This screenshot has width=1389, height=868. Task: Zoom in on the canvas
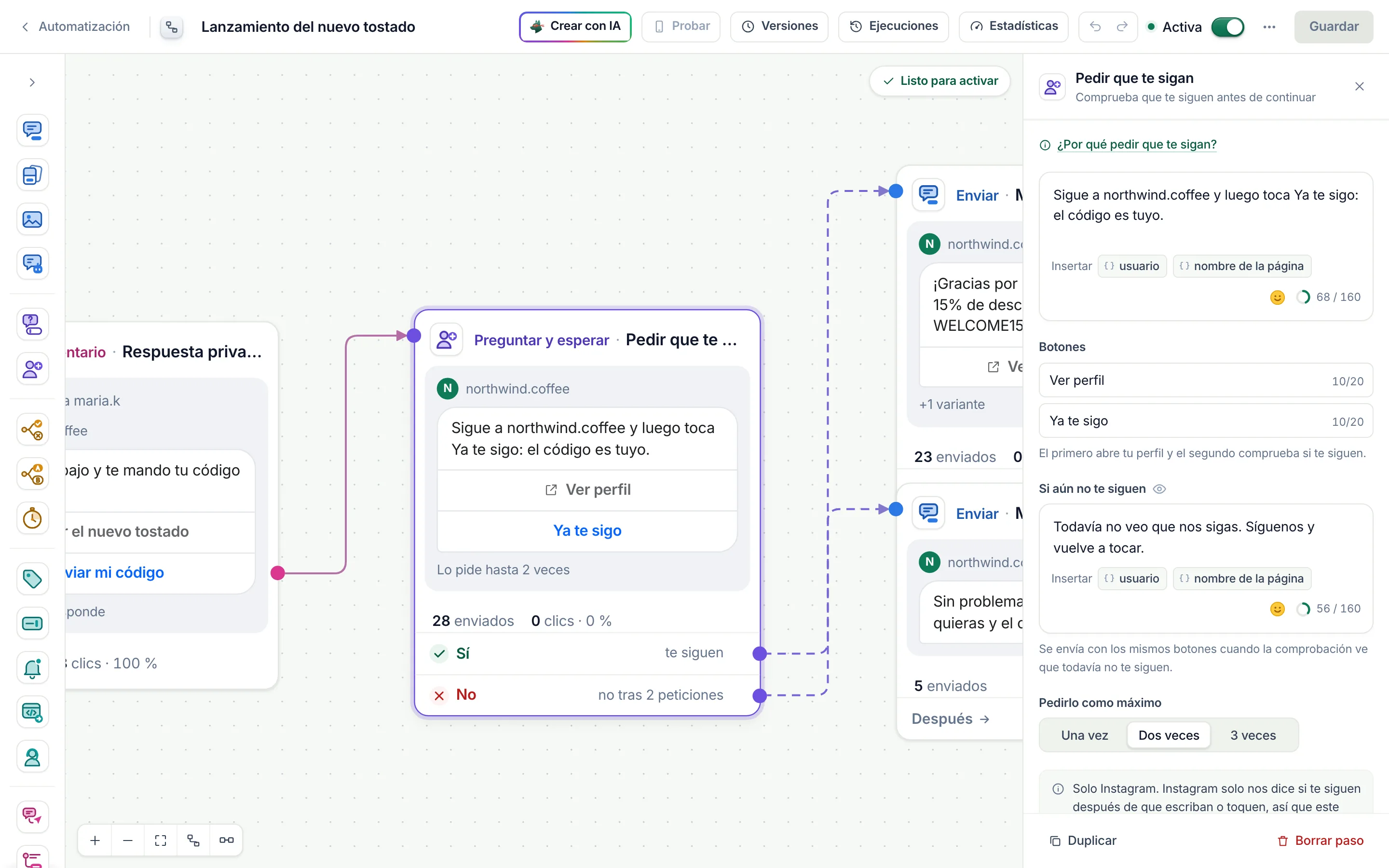point(95,841)
